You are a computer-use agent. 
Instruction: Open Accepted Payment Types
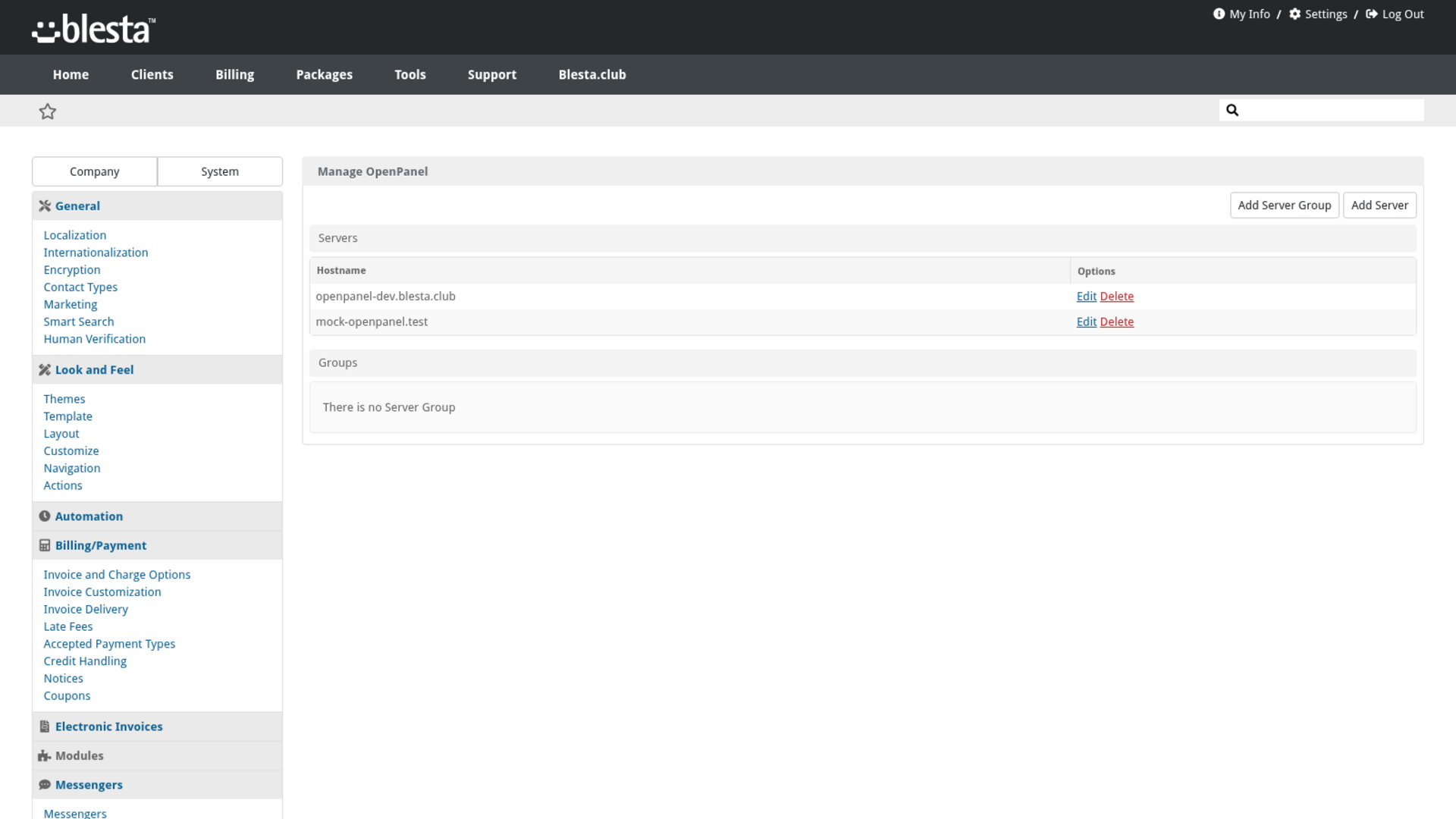[x=109, y=644]
